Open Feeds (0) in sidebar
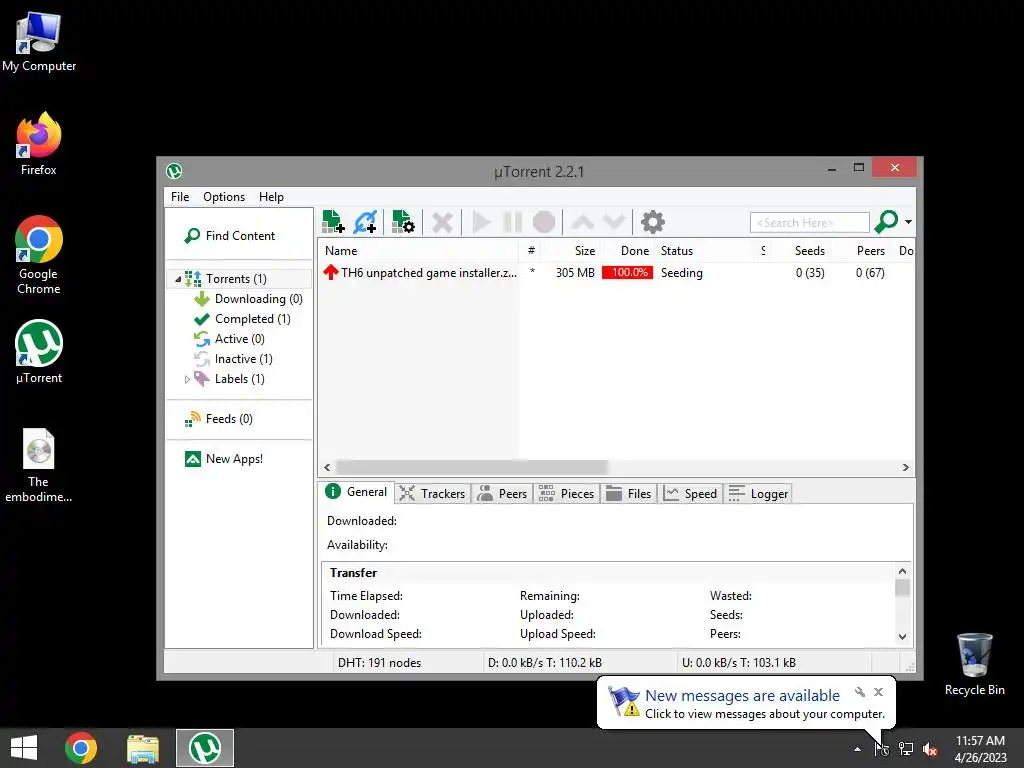This screenshot has width=1024, height=768. click(219, 419)
